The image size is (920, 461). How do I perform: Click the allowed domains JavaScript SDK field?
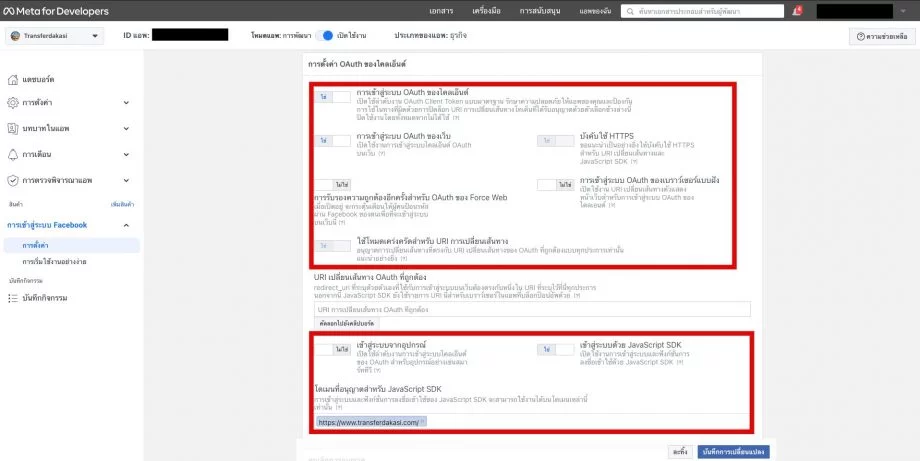tap(532, 422)
